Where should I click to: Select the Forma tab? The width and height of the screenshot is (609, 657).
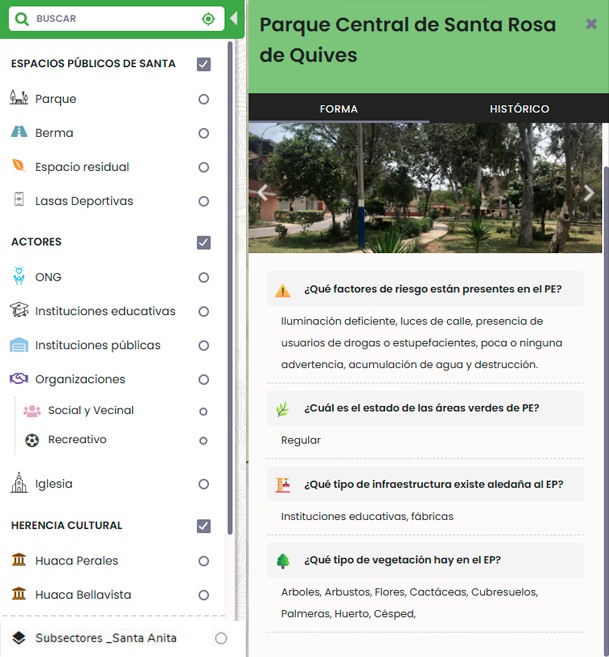click(338, 109)
